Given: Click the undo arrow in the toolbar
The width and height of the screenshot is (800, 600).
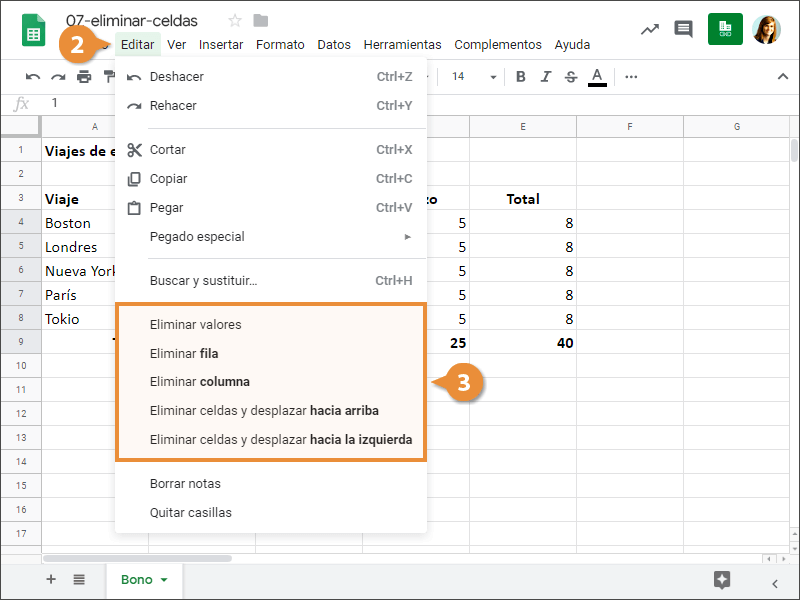Looking at the screenshot, I should click(33, 77).
